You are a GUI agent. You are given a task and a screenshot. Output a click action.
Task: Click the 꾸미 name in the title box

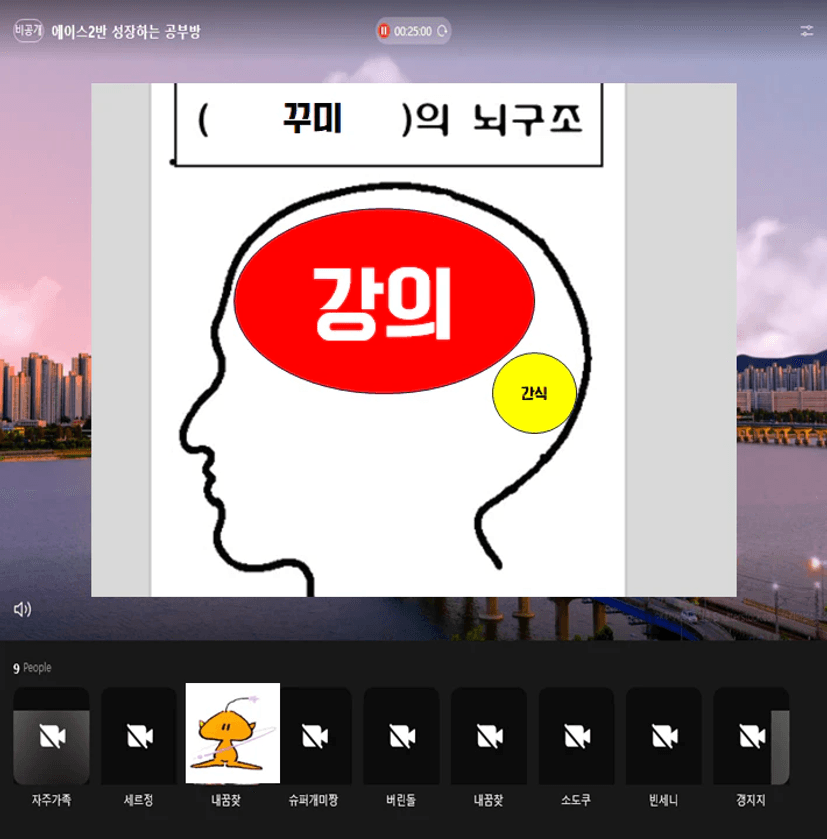311,119
